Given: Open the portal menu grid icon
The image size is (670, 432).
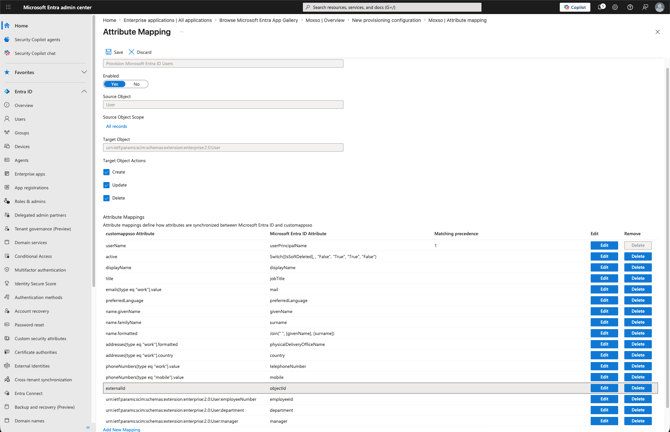Looking at the screenshot, I should (8, 7).
